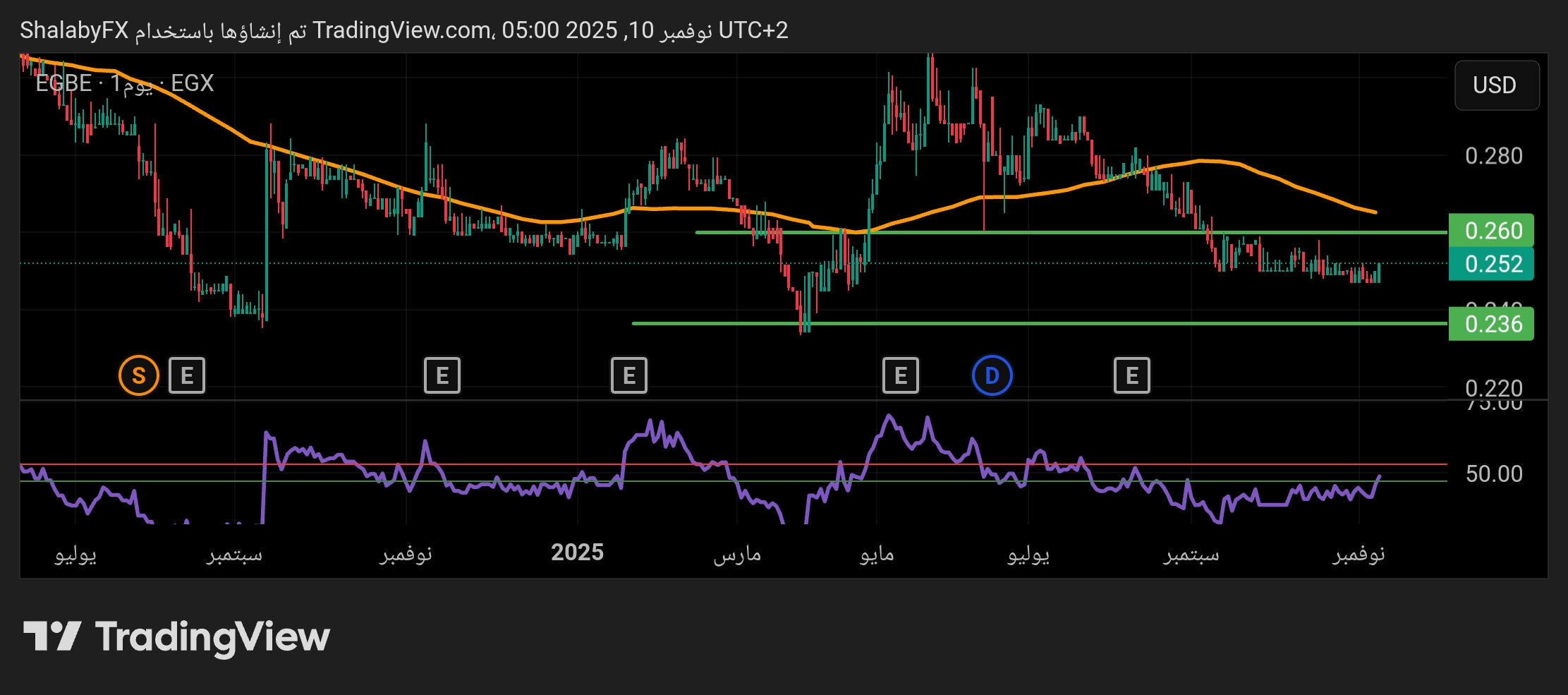Select the green 0.260 price label
Image resolution: width=1568 pixels, height=695 pixels.
(1491, 231)
